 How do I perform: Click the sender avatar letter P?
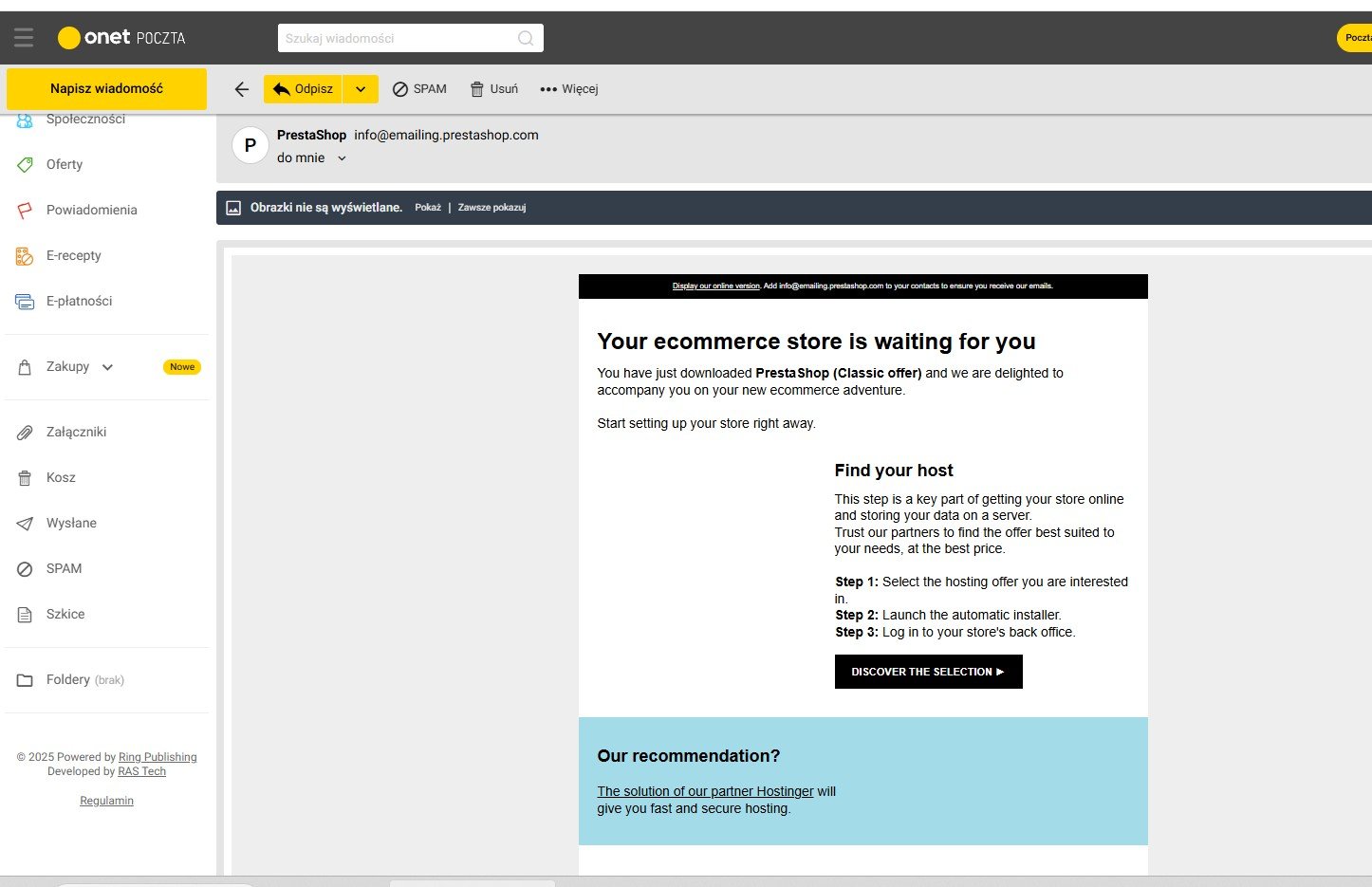tap(250, 145)
